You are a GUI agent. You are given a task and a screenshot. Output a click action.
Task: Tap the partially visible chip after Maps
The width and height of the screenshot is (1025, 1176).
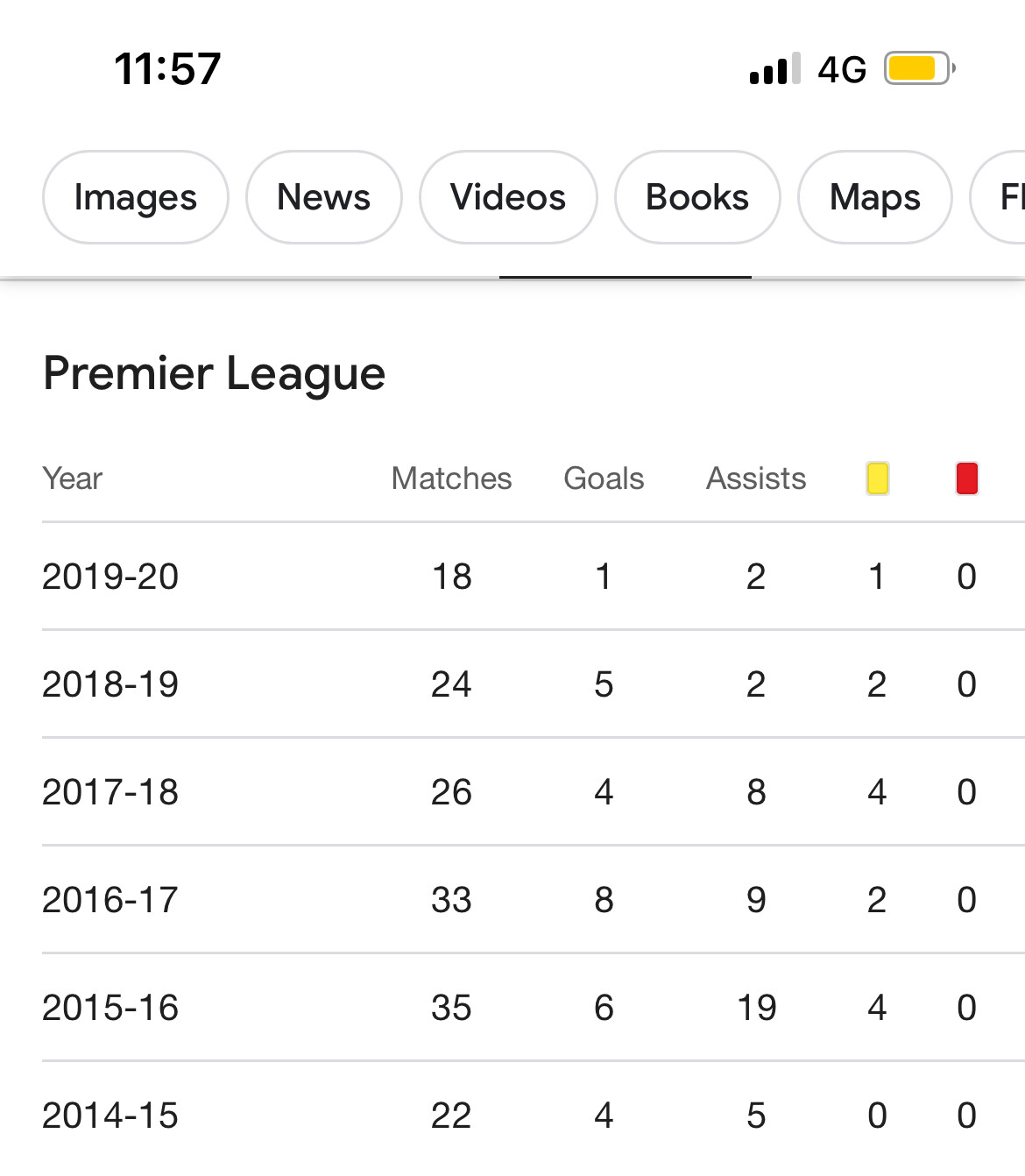1003,197
